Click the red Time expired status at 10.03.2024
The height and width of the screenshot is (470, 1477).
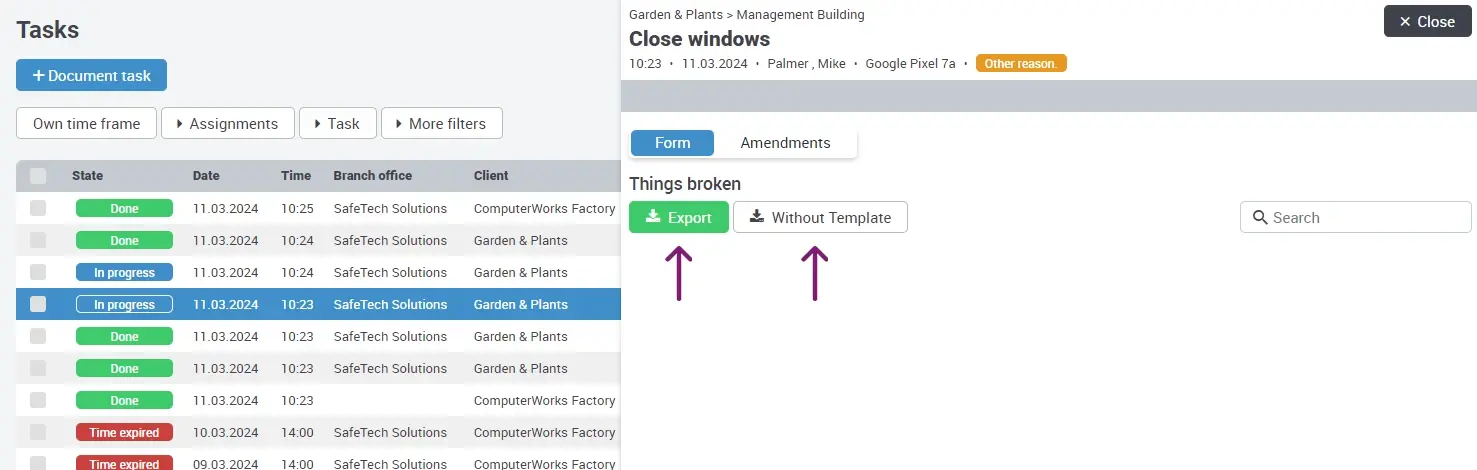tap(124, 433)
